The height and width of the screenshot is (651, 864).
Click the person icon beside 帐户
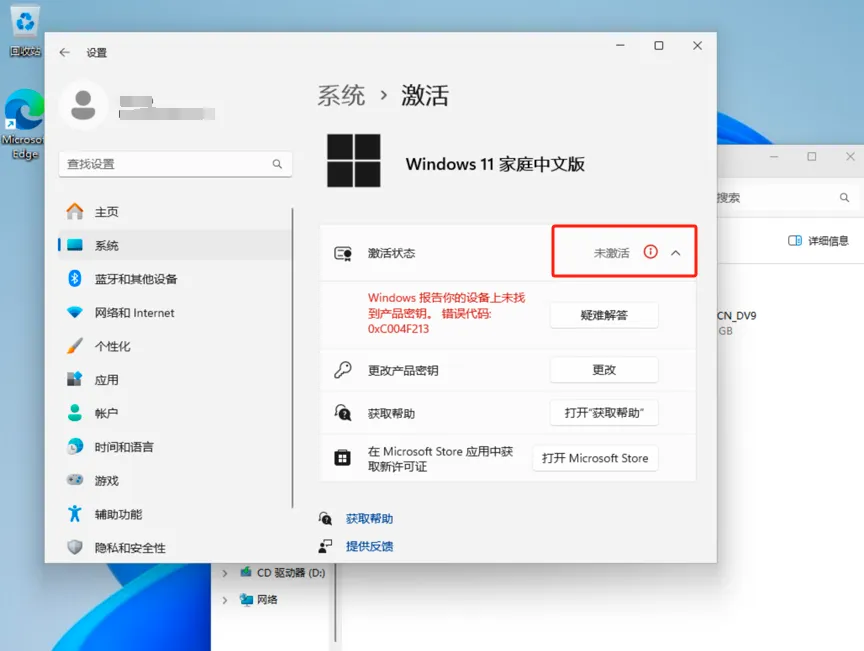[x=75, y=412]
